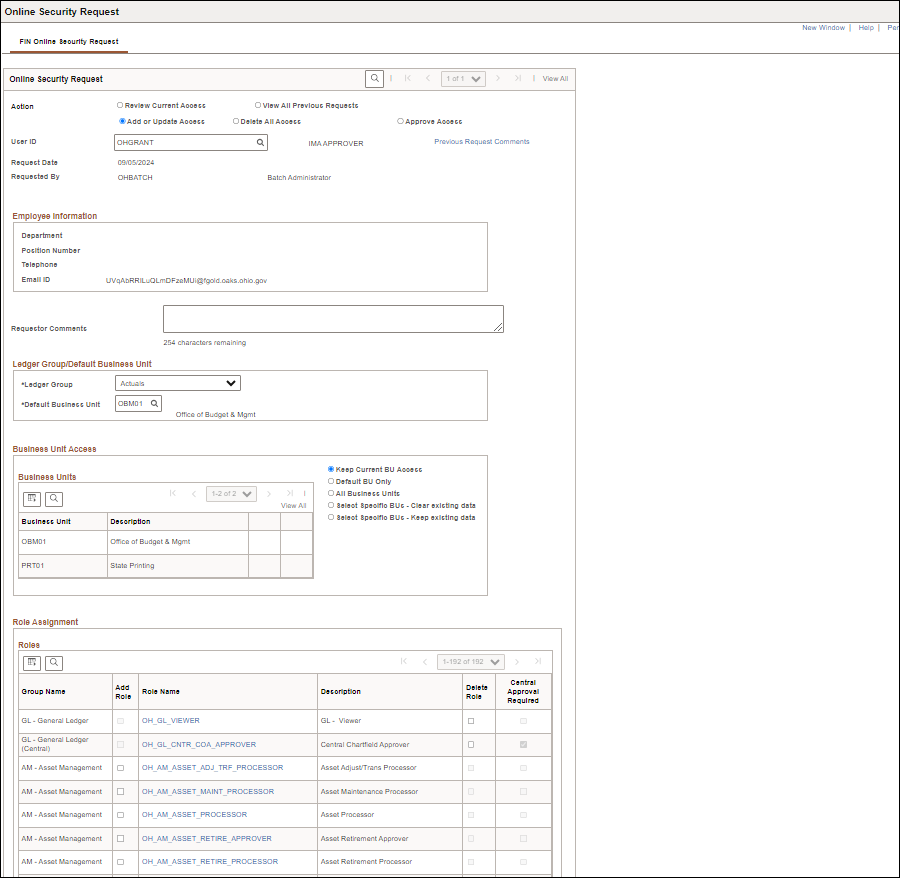
Task: Switch to FIN Online Security Request tab
Action: 69,42
